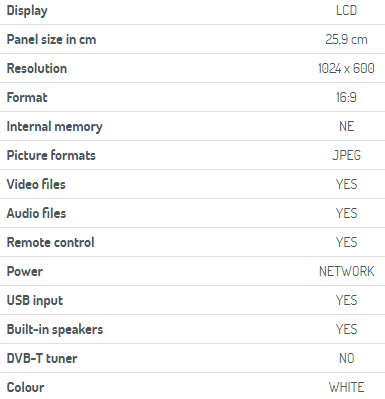This screenshot has height=399, width=385.
Task: Click the Video files label
Action: (36, 184)
